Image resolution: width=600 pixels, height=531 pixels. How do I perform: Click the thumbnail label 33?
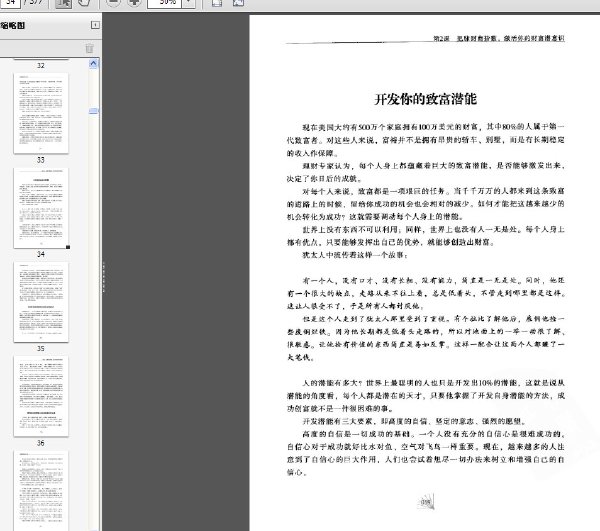(x=41, y=160)
